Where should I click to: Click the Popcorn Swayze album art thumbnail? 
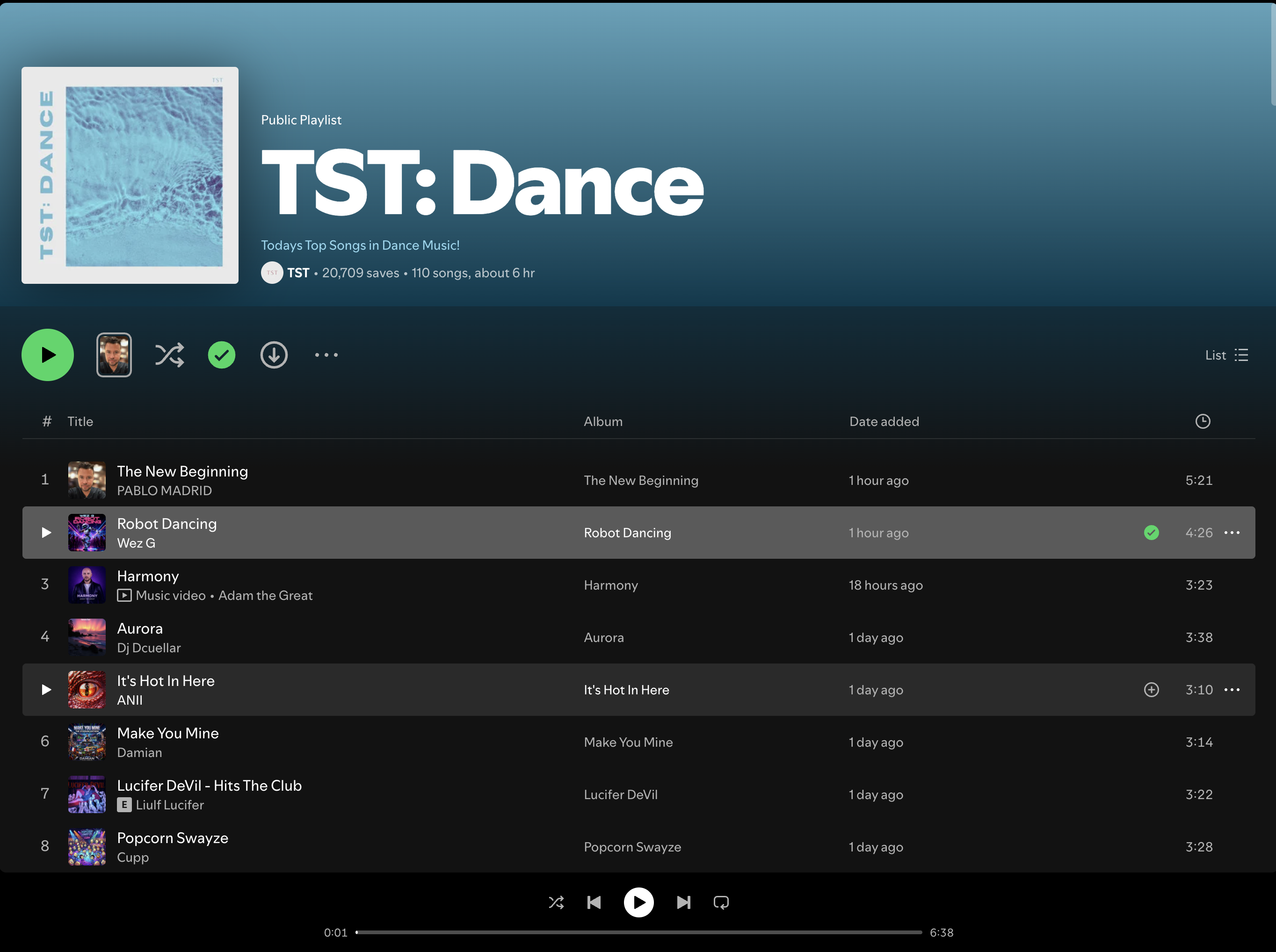[x=87, y=847]
